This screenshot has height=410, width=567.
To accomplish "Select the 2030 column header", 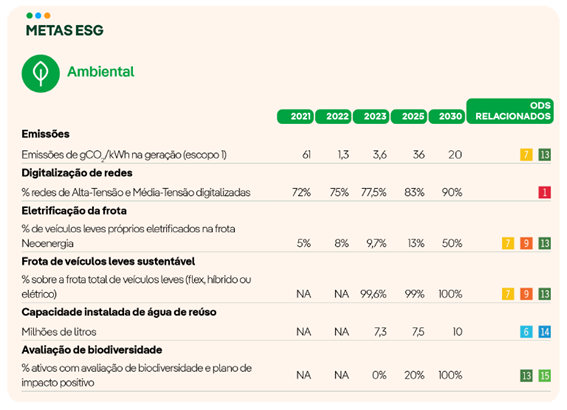I will coord(447,116).
